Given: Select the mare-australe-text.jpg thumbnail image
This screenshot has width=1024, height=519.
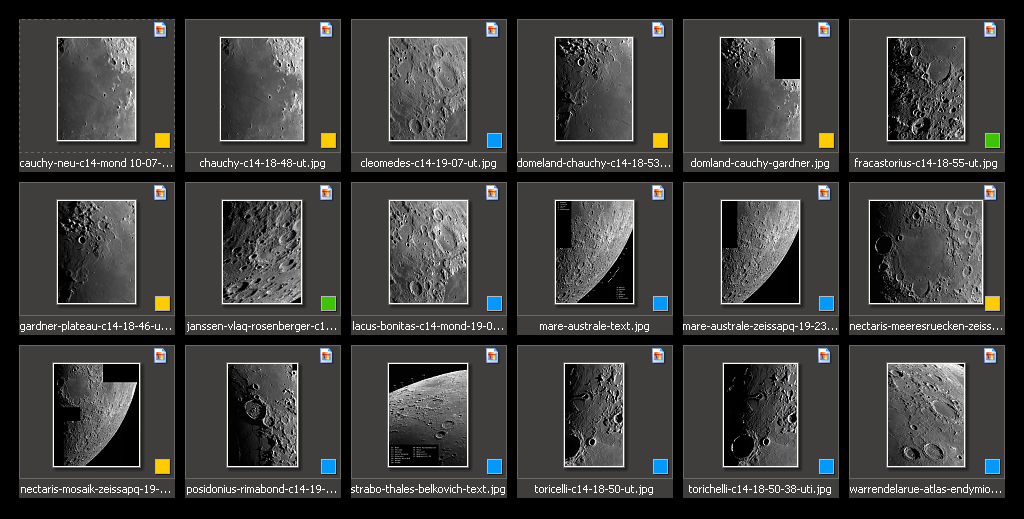Looking at the screenshot, I should (594, 251).
